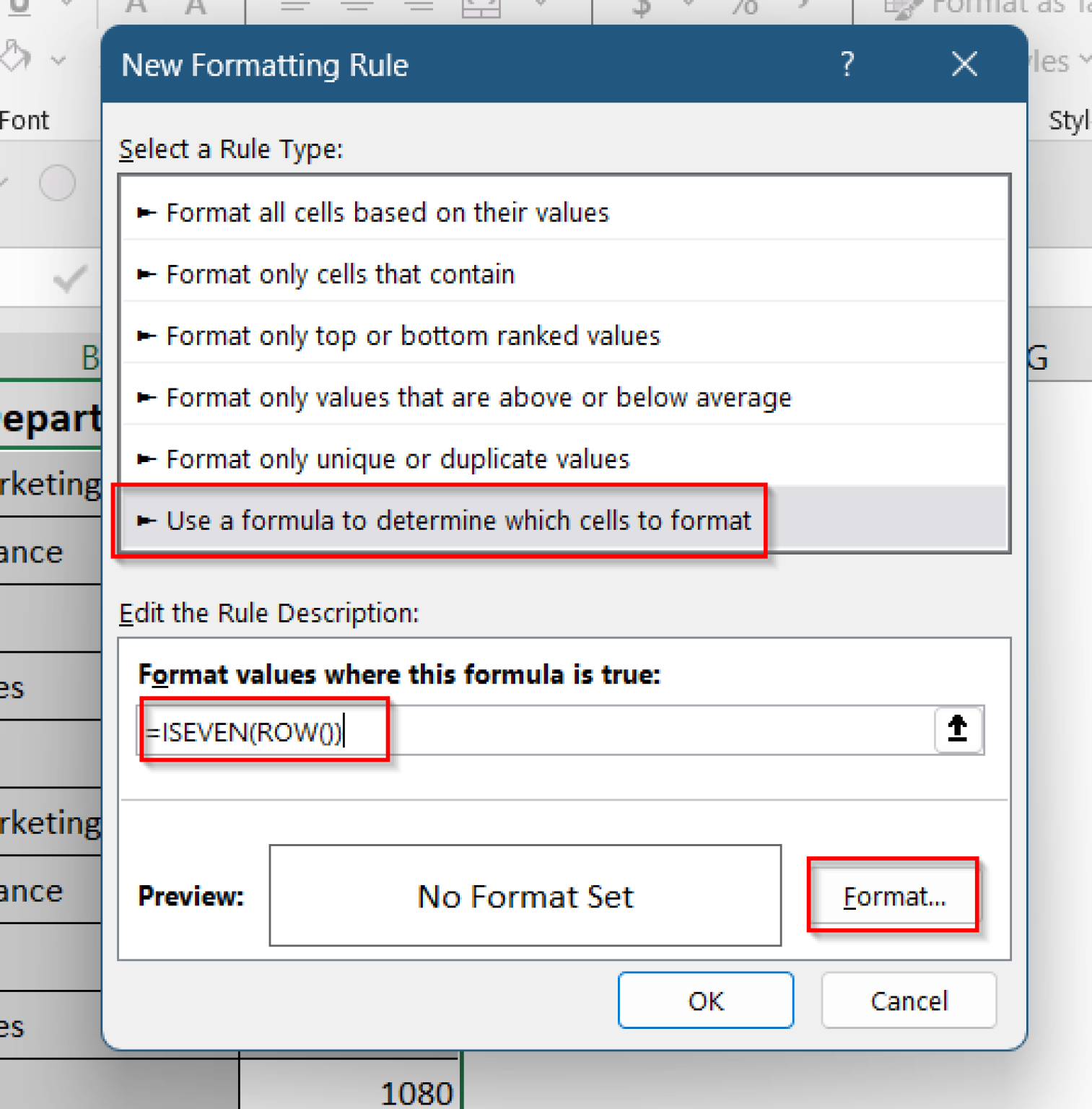Confirm the rule with OK
1092x1109 pixels.
pyautogui.click(x=705, y=1001)
